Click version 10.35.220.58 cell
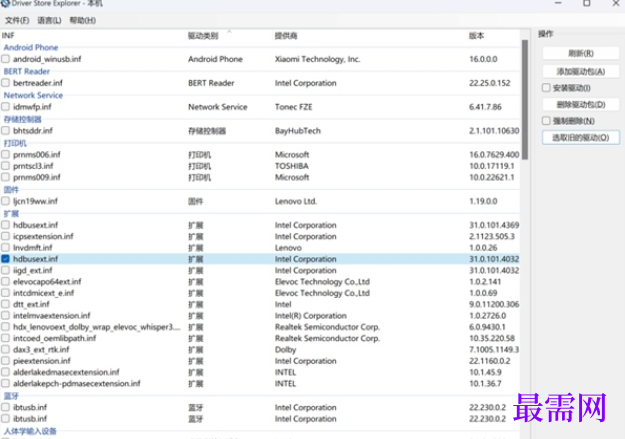 [492, 338]
